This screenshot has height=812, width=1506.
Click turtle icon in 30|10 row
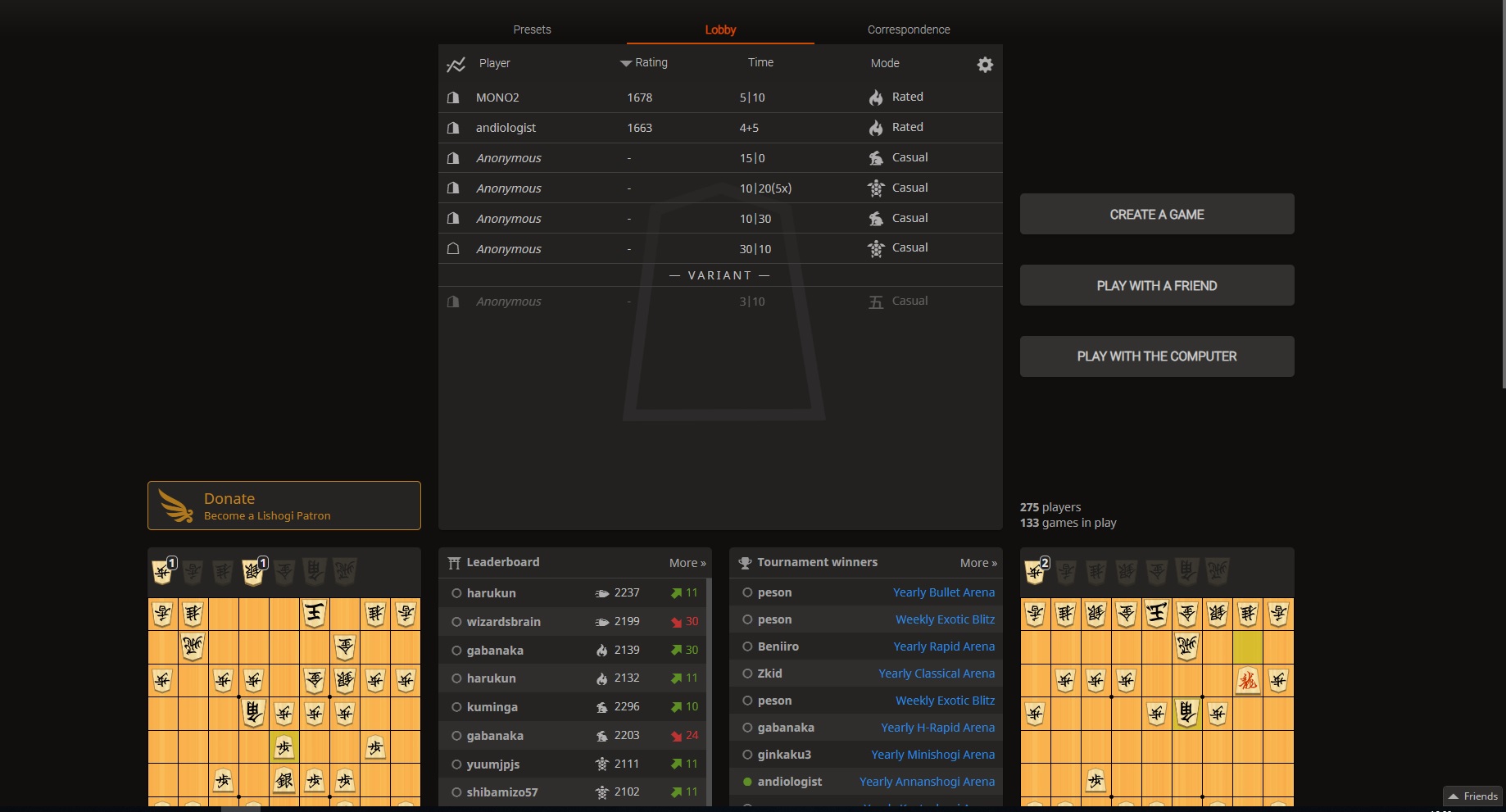[x=876, y=248]
